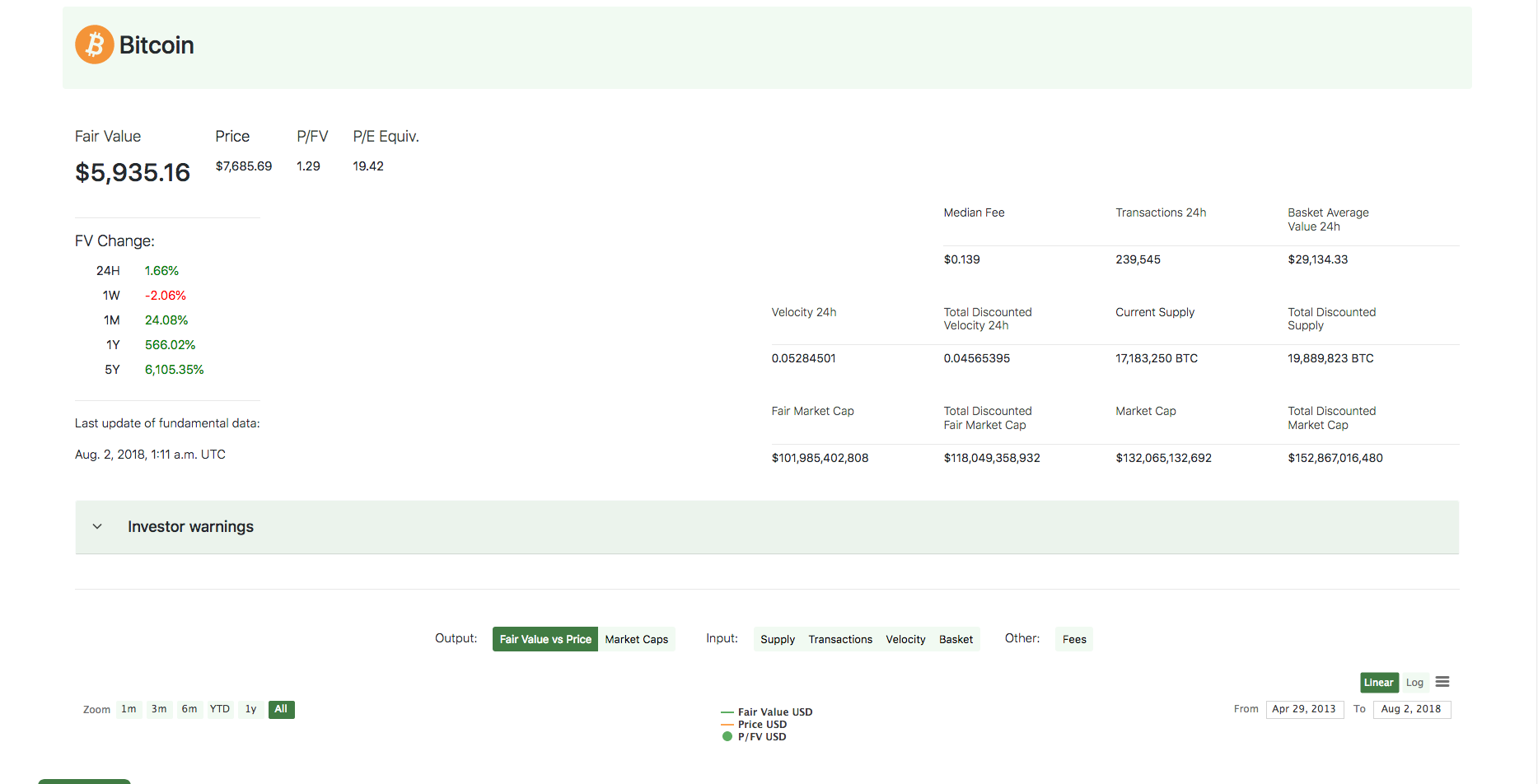
Task: Click the 5Y change 6,105.35%
Action: click(175, 370)
